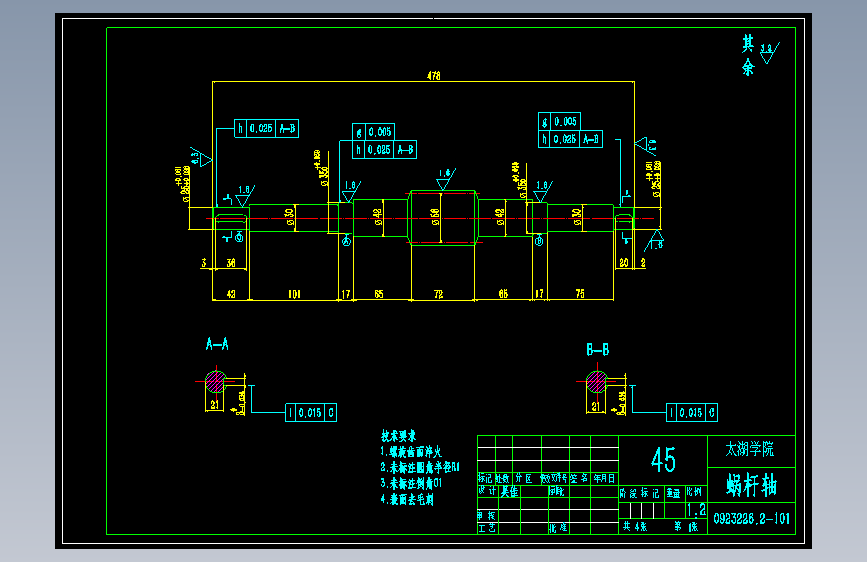This screenshot has height=562, width=867.
Task: Click the 签名 title block cell
Action: (579, 478)
